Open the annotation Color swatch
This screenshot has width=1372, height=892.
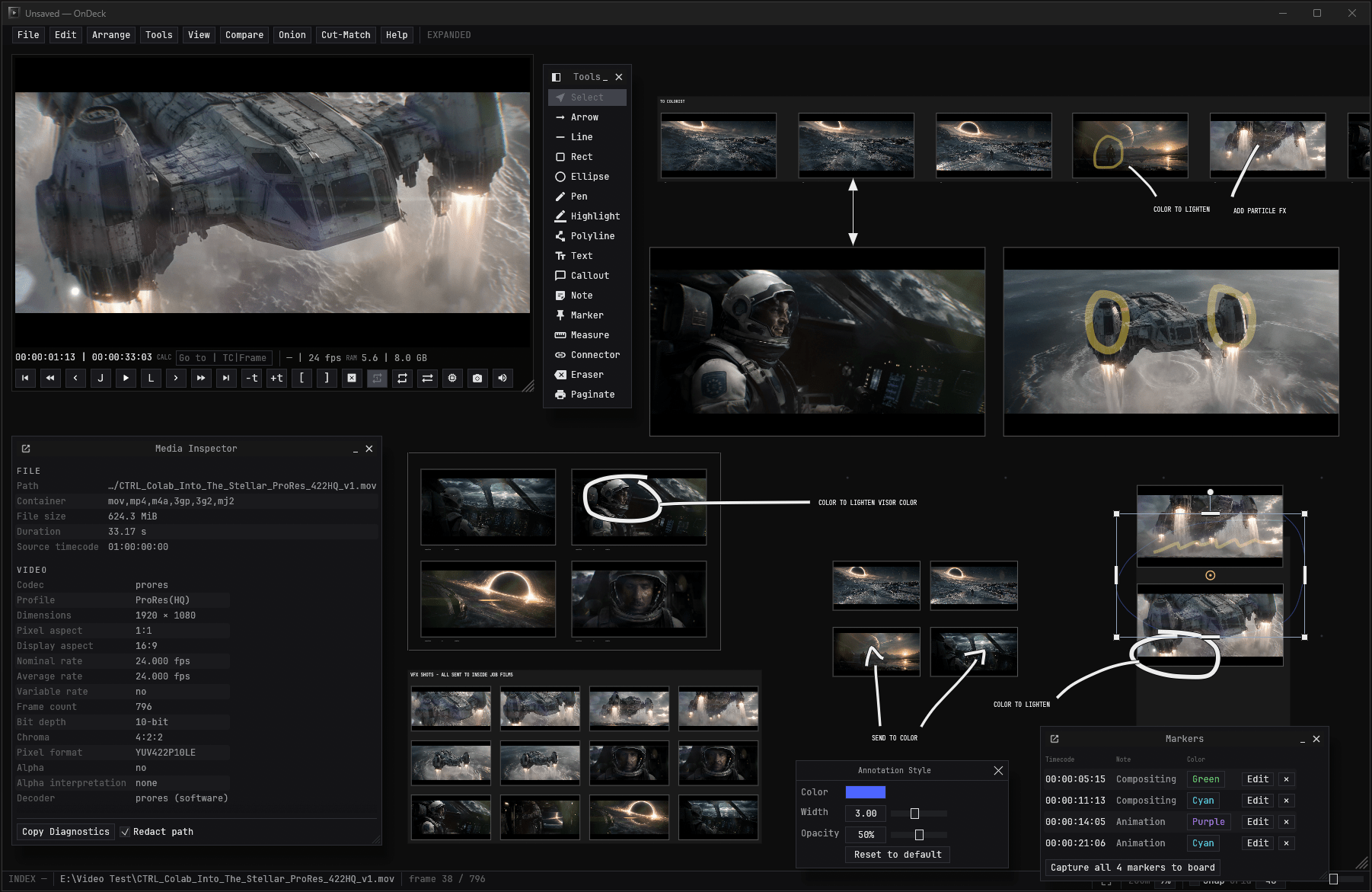[866, 792]
